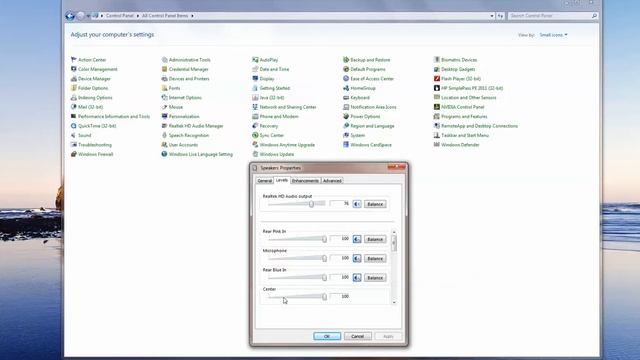Open the Java (32-bit) icon
Image resolution: width=640 pixels, height=360 pixels.
click(x=255, y=97)
